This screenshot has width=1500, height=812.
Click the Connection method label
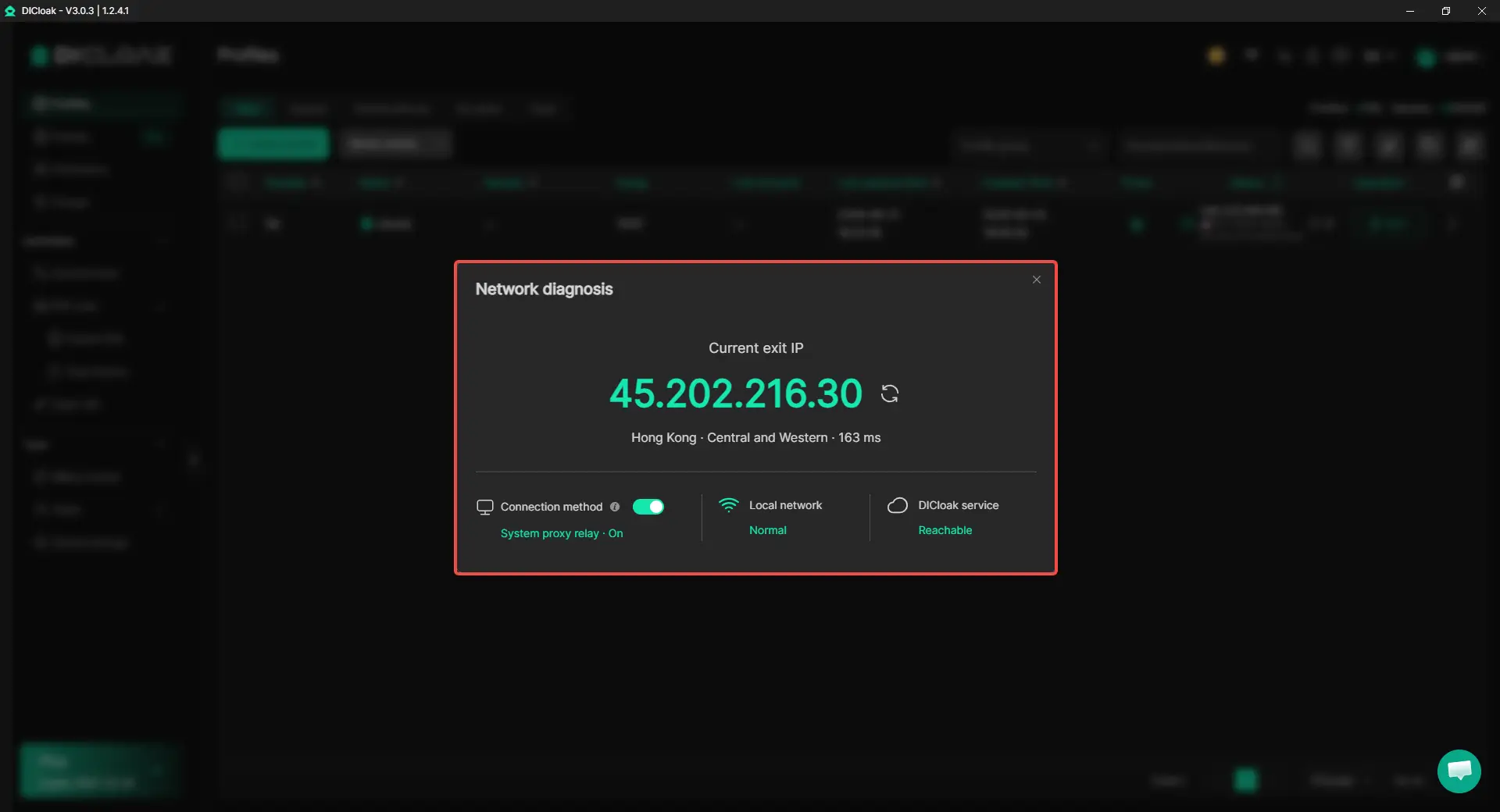552,507
